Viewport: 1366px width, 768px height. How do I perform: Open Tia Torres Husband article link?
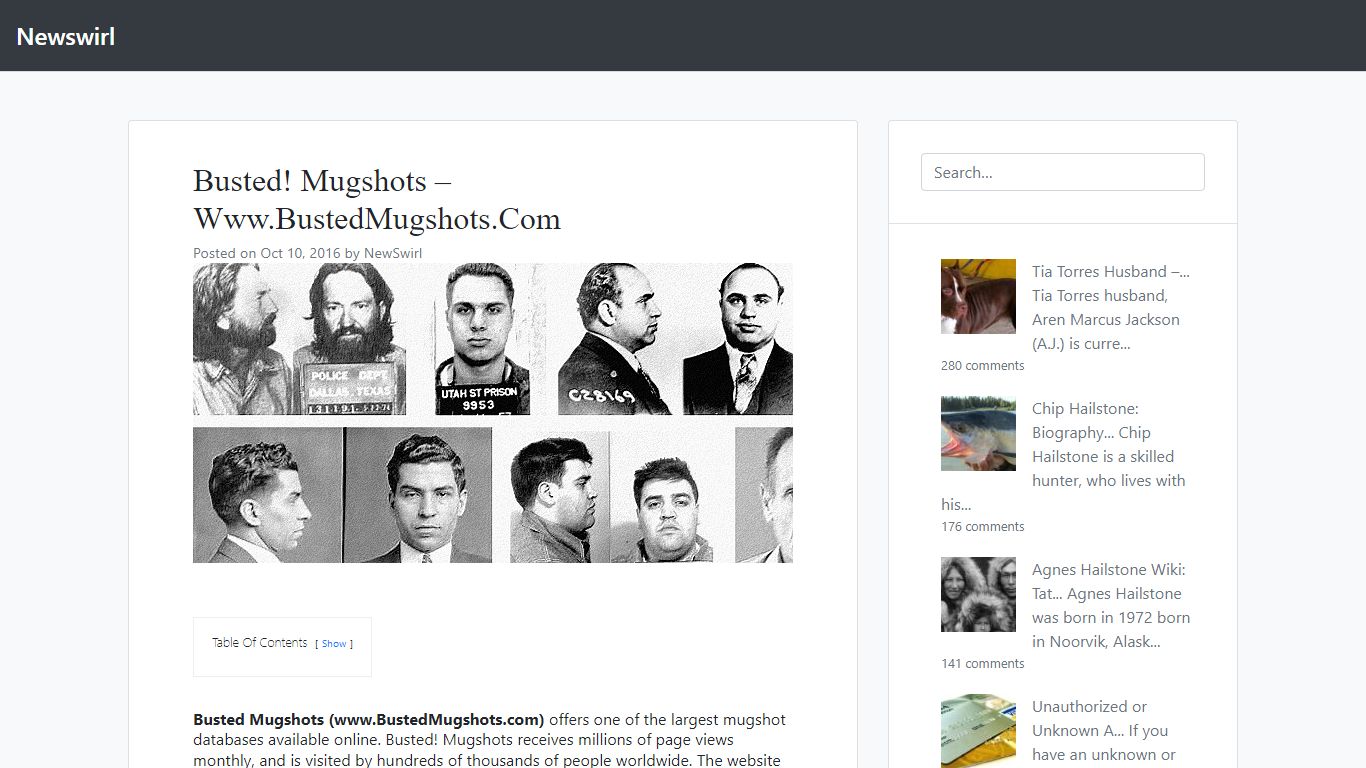1110,272
